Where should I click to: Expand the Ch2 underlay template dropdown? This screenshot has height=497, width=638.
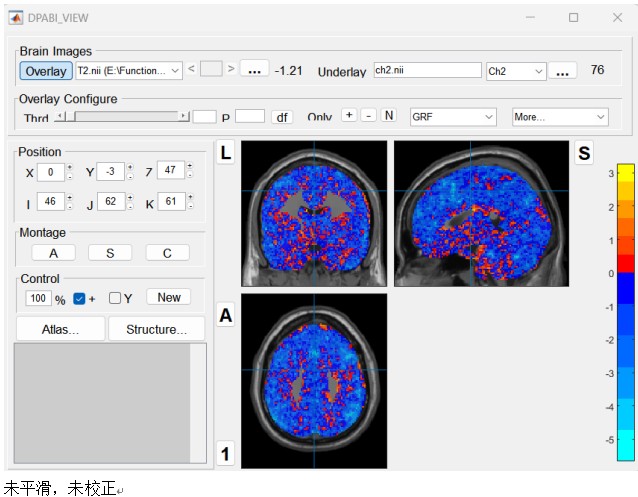(x=516, y=71)
